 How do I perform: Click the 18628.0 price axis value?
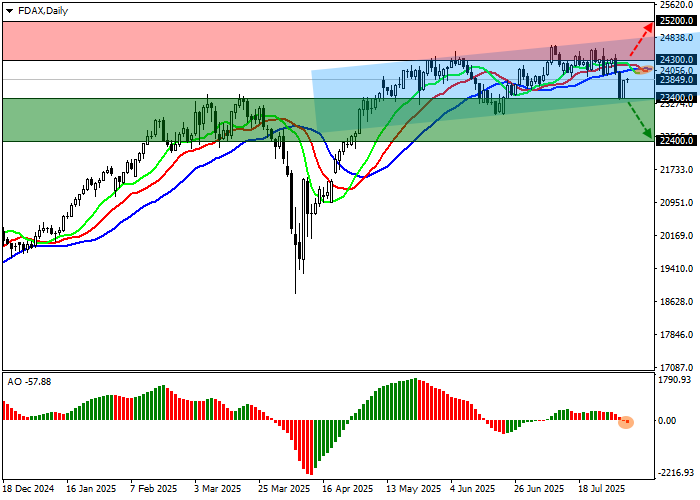click(677, 302)
